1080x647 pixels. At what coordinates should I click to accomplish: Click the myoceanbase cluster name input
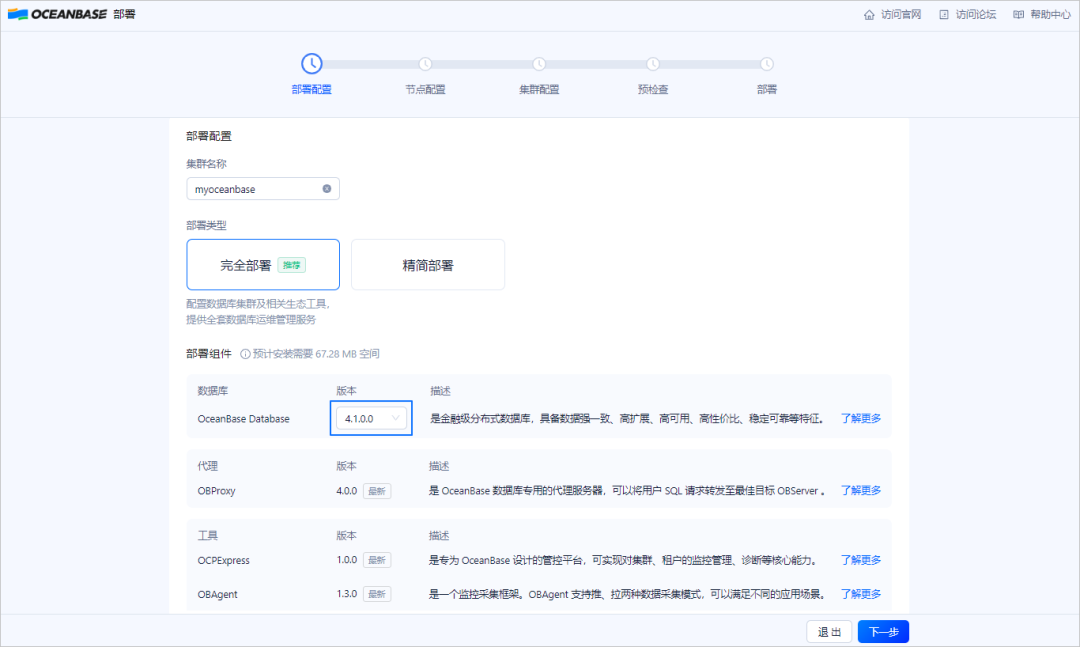click(255, 188)
